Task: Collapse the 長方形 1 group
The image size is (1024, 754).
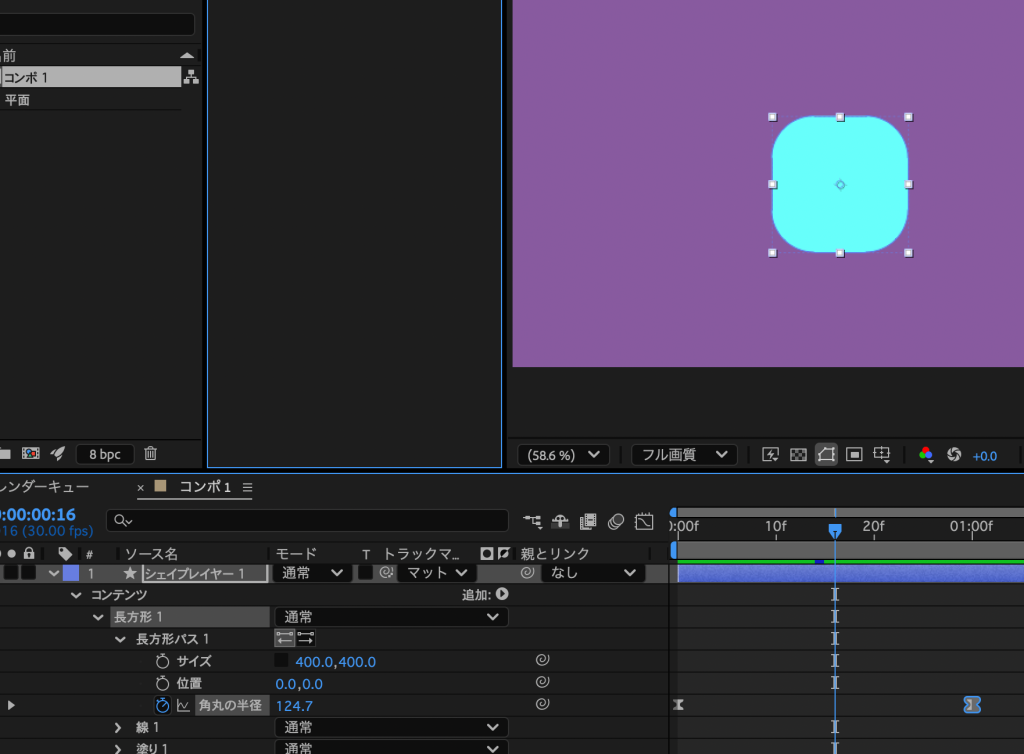Action: pyautogui.click(x=98, y=617)
